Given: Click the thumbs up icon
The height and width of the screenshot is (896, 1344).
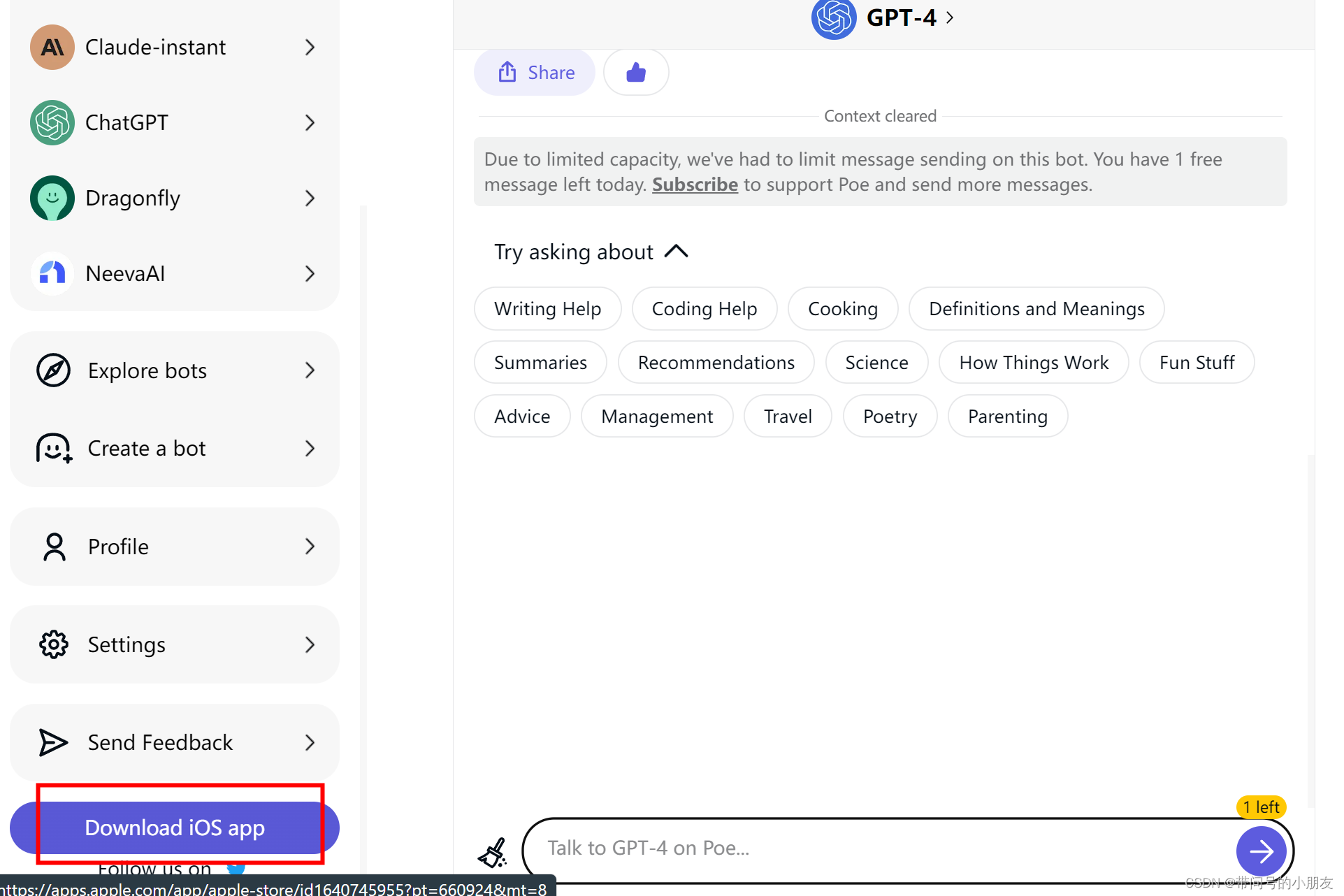Looking at the screenshot, I should [x=636, y=71].
